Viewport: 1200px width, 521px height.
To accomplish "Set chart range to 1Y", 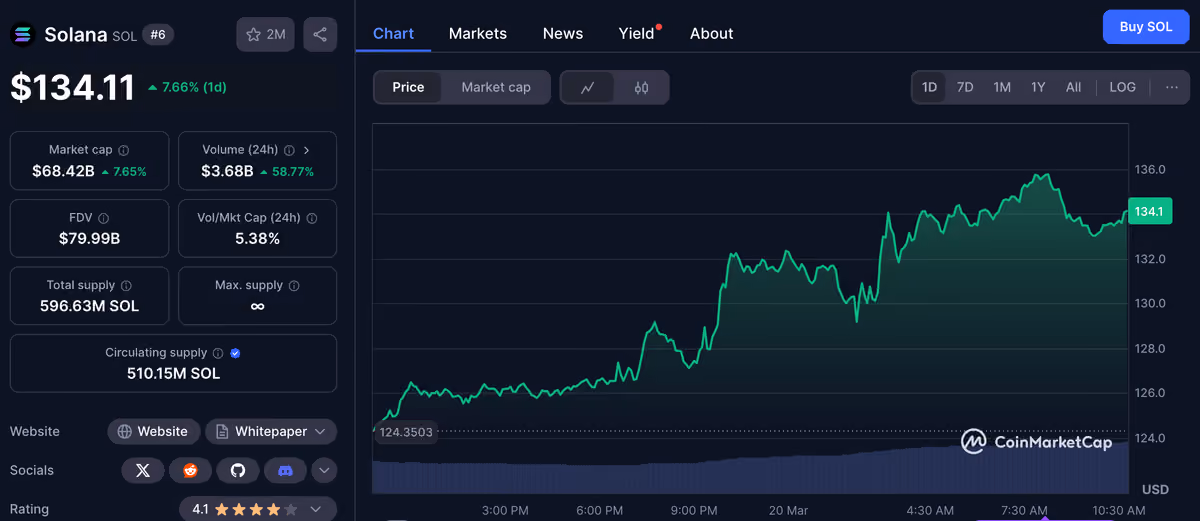I will pos(1038,87).
